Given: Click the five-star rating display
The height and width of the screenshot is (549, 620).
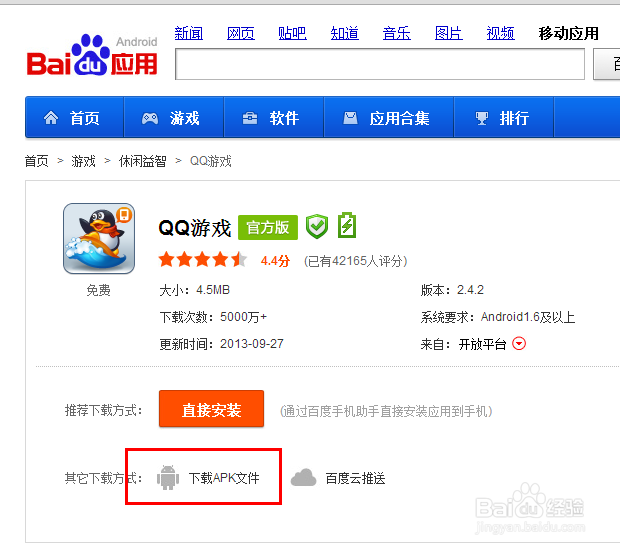Looking at the screenshot, I should coord(203,260).
